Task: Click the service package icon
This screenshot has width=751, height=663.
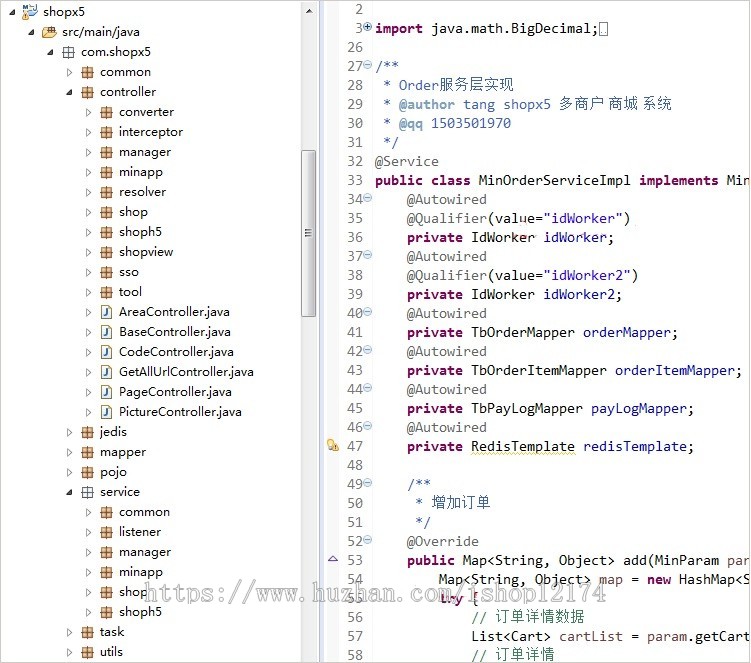Action: pos(87,492)
